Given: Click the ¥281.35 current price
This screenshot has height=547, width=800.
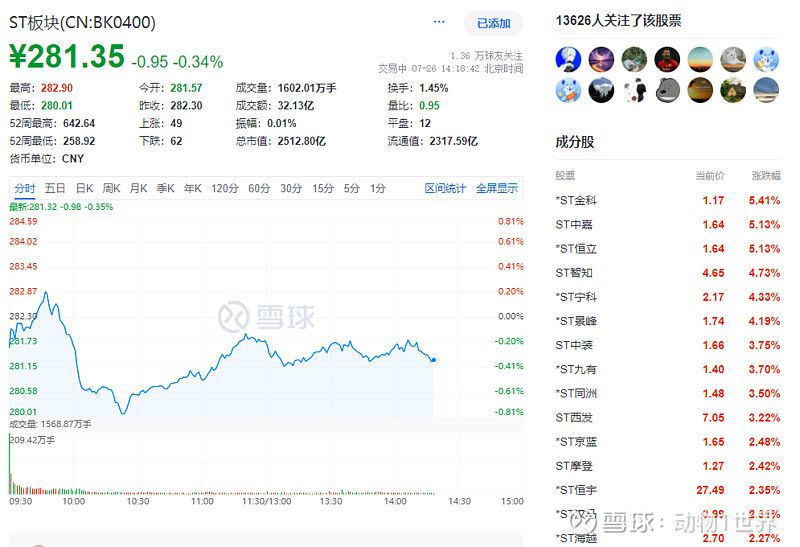Looking at the screenshot, I should [x=67, y=56].
